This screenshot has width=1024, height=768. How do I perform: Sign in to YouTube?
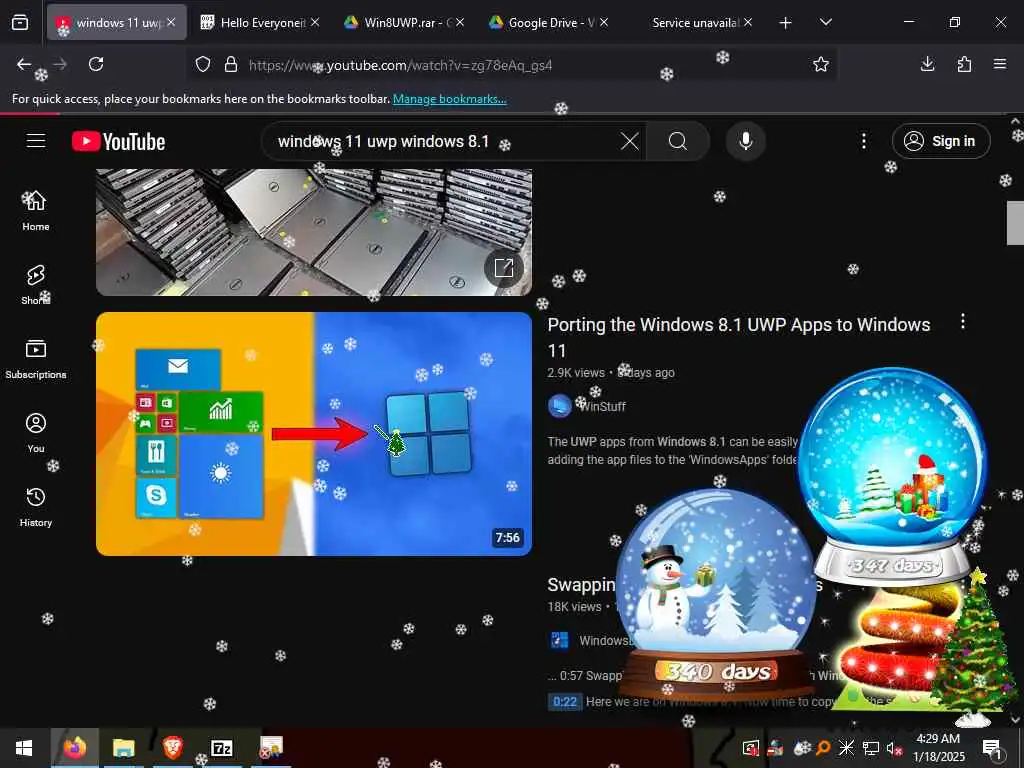pos(941,141)
